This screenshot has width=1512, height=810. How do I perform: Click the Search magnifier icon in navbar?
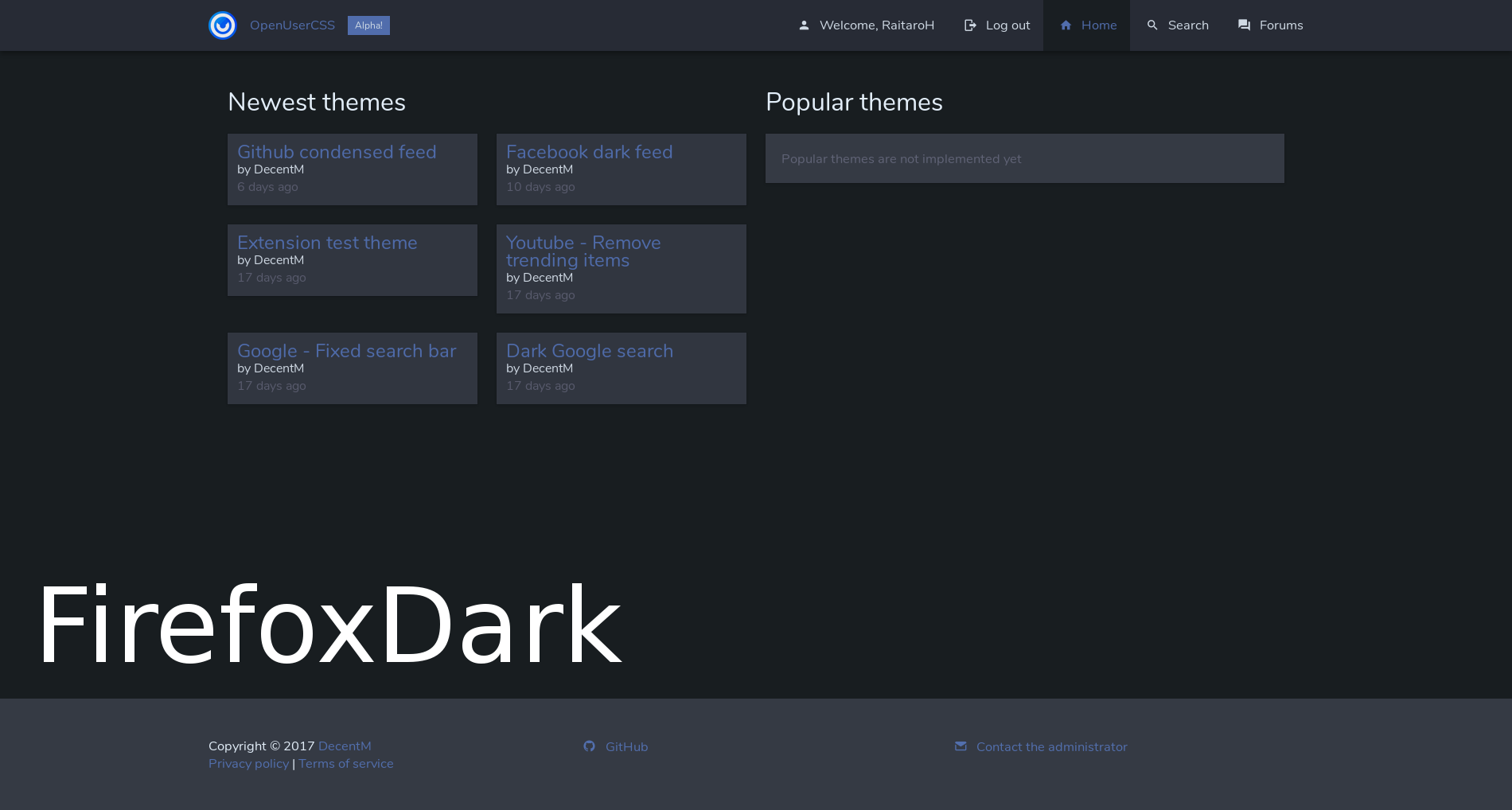(x=1152, y=25)
